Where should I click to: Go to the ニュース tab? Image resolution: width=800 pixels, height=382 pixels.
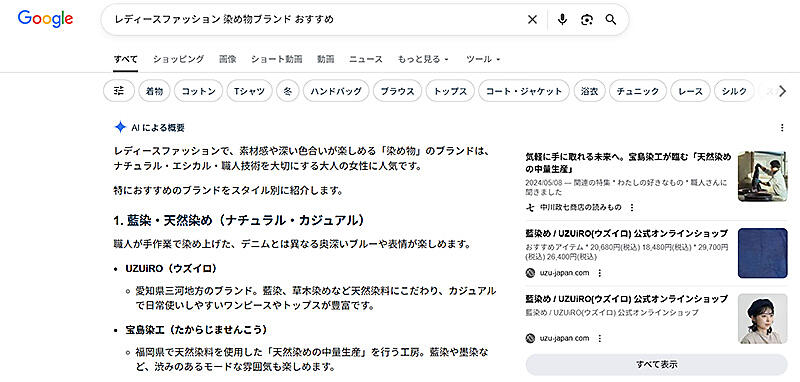pos(366,59)
